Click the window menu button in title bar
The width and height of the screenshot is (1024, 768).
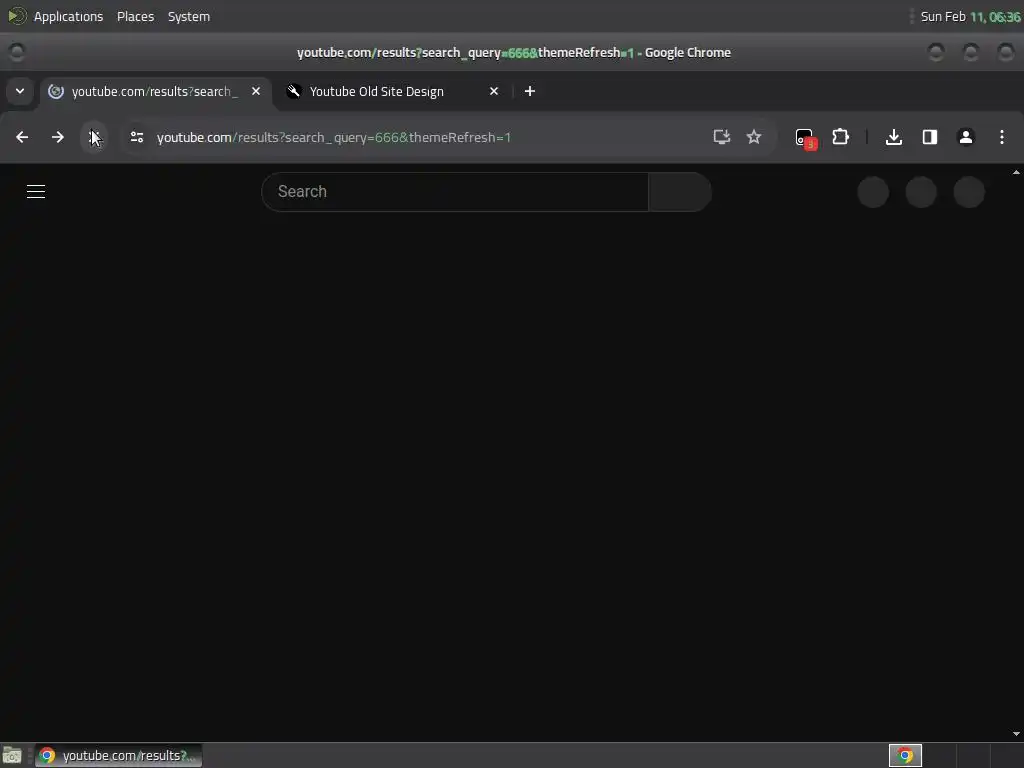[x=16, y=52]
